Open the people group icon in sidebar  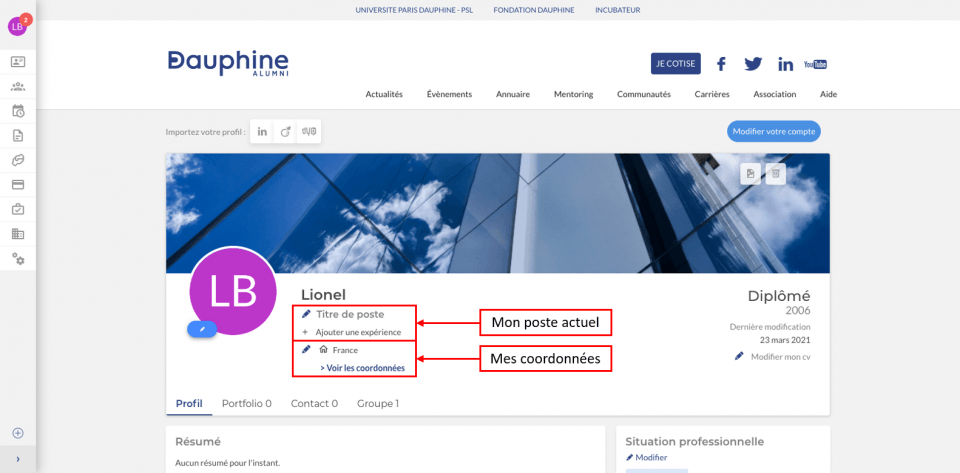[x=18, y=86]
